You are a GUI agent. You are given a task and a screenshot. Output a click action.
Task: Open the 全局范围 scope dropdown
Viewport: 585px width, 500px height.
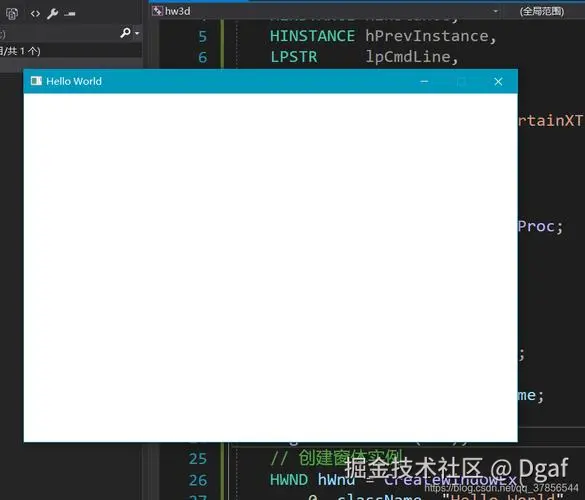click(542, 11)
